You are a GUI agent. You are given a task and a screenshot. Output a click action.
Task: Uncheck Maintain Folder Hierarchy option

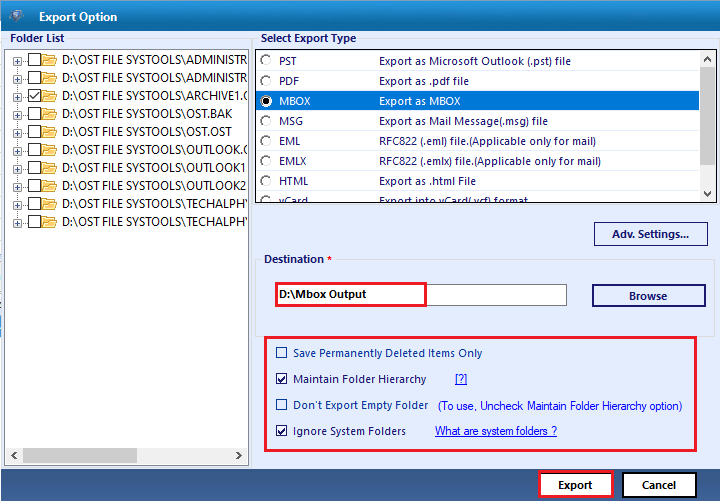click(281, 379)
